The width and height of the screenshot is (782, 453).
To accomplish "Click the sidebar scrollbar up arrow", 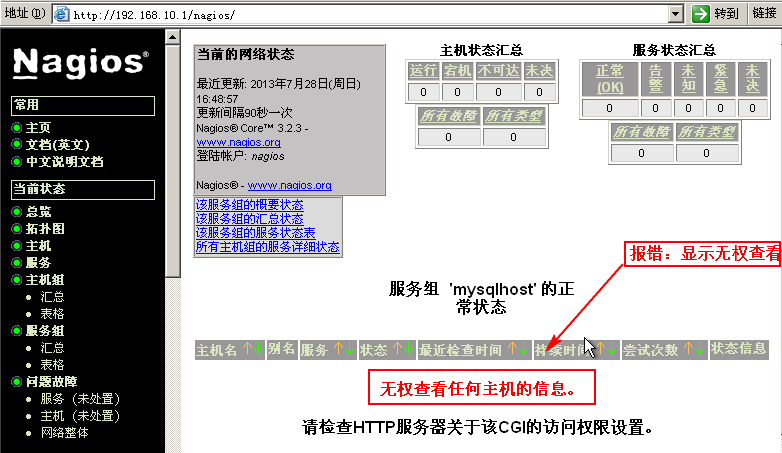I will (x=173, y=37).
